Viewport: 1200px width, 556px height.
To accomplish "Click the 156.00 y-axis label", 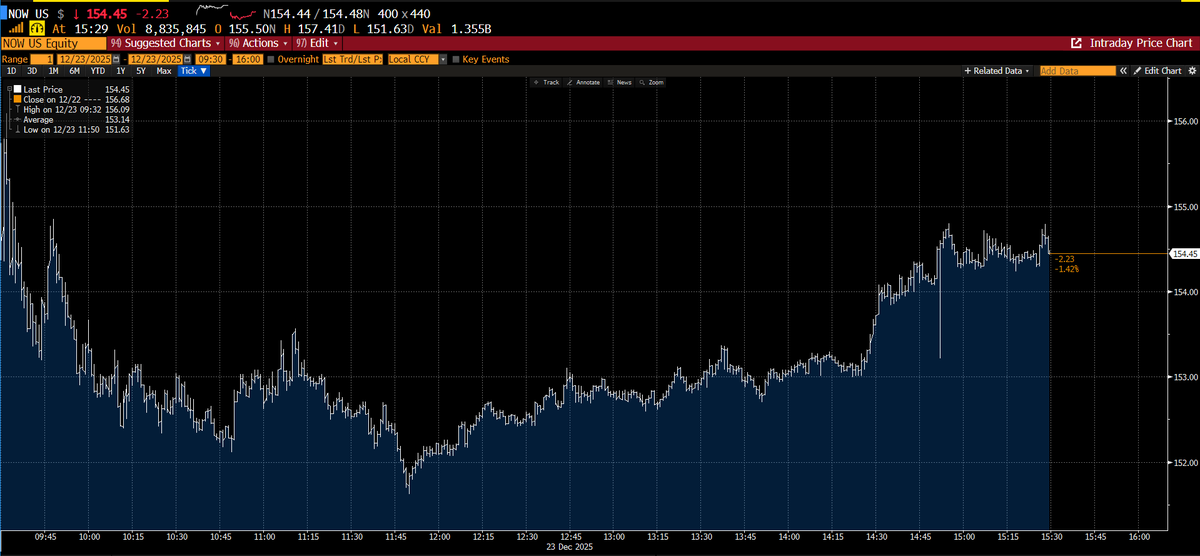I will 1184,121.
